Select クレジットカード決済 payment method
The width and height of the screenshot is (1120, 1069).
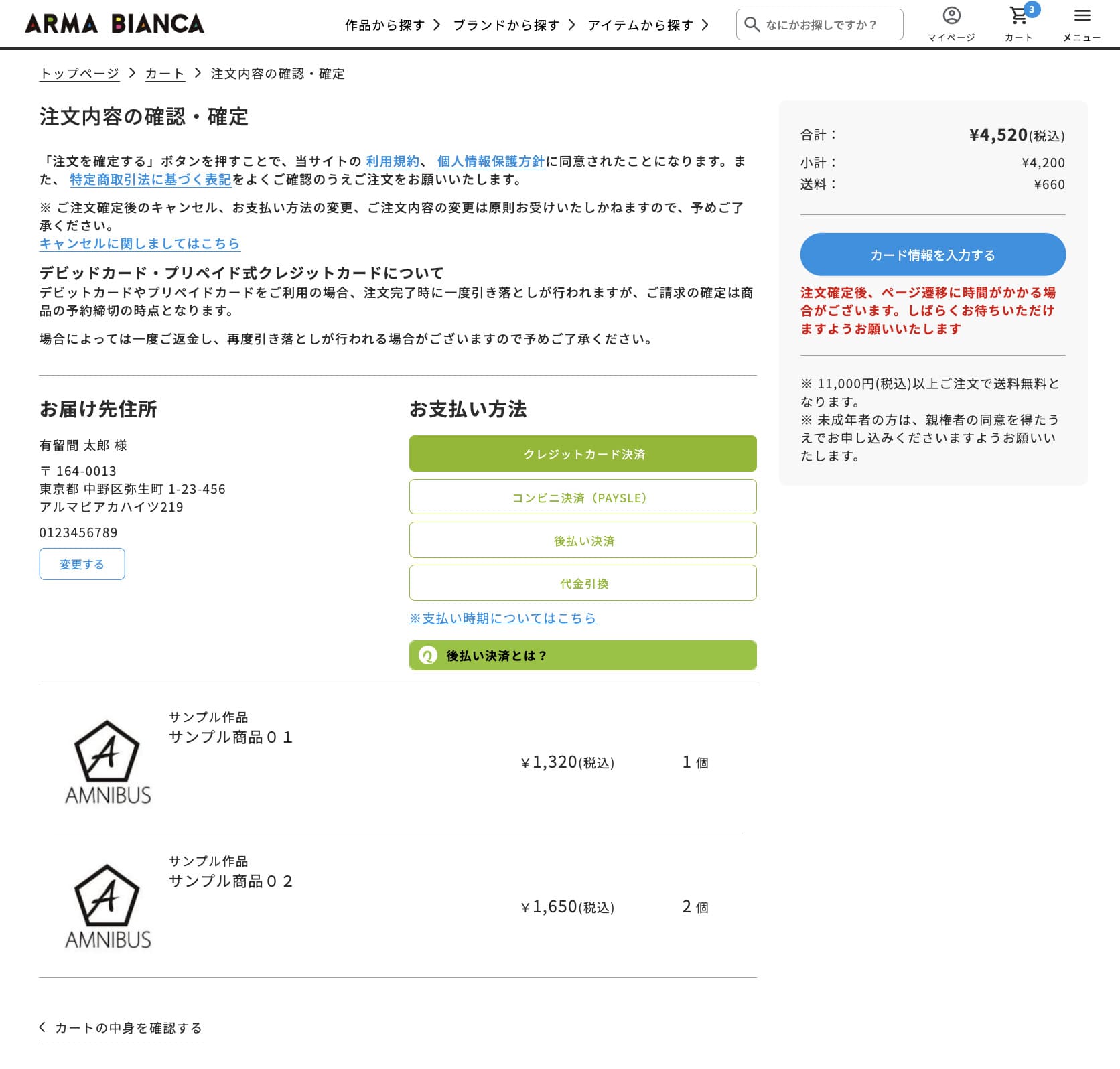point(583,454)
